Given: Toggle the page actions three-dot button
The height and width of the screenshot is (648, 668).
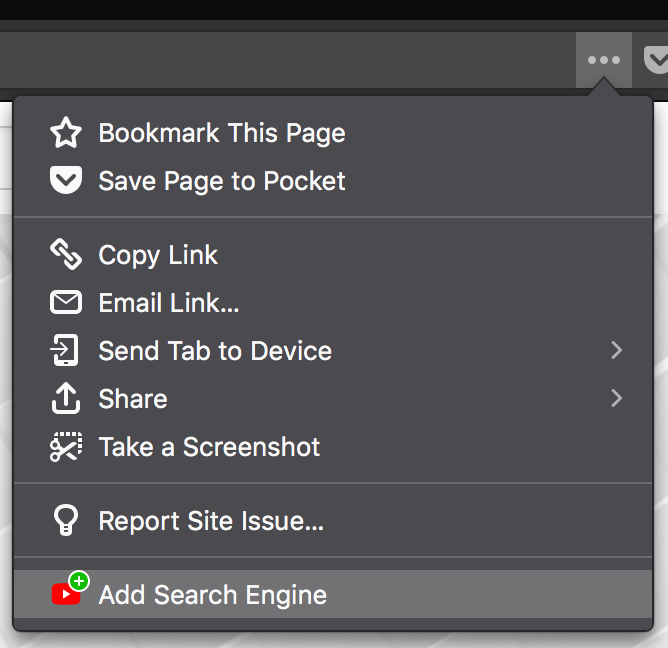Looking at the screenshot, I should [x=604, y=60].
